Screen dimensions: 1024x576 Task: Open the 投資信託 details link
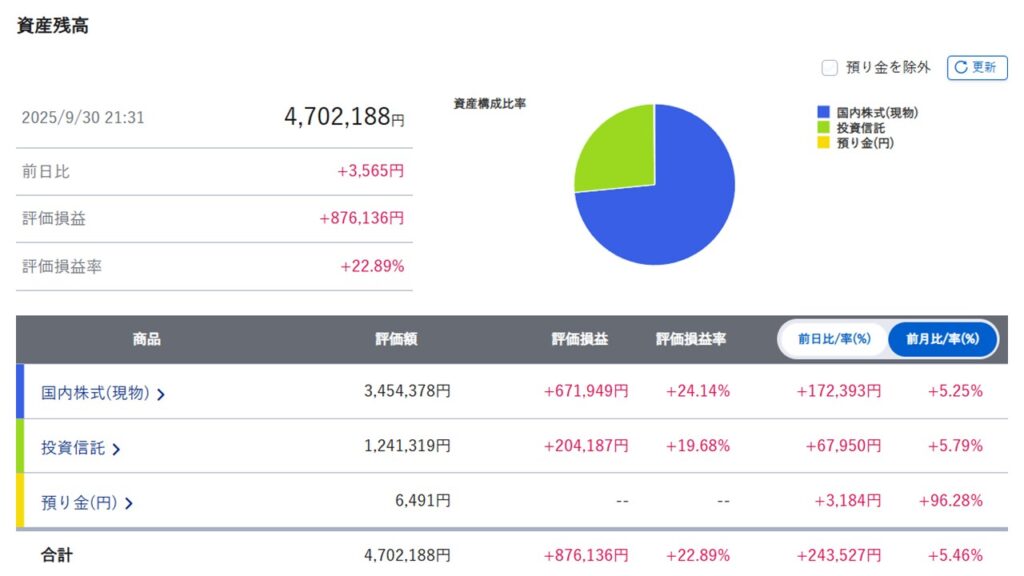click(x=72, y=448)
